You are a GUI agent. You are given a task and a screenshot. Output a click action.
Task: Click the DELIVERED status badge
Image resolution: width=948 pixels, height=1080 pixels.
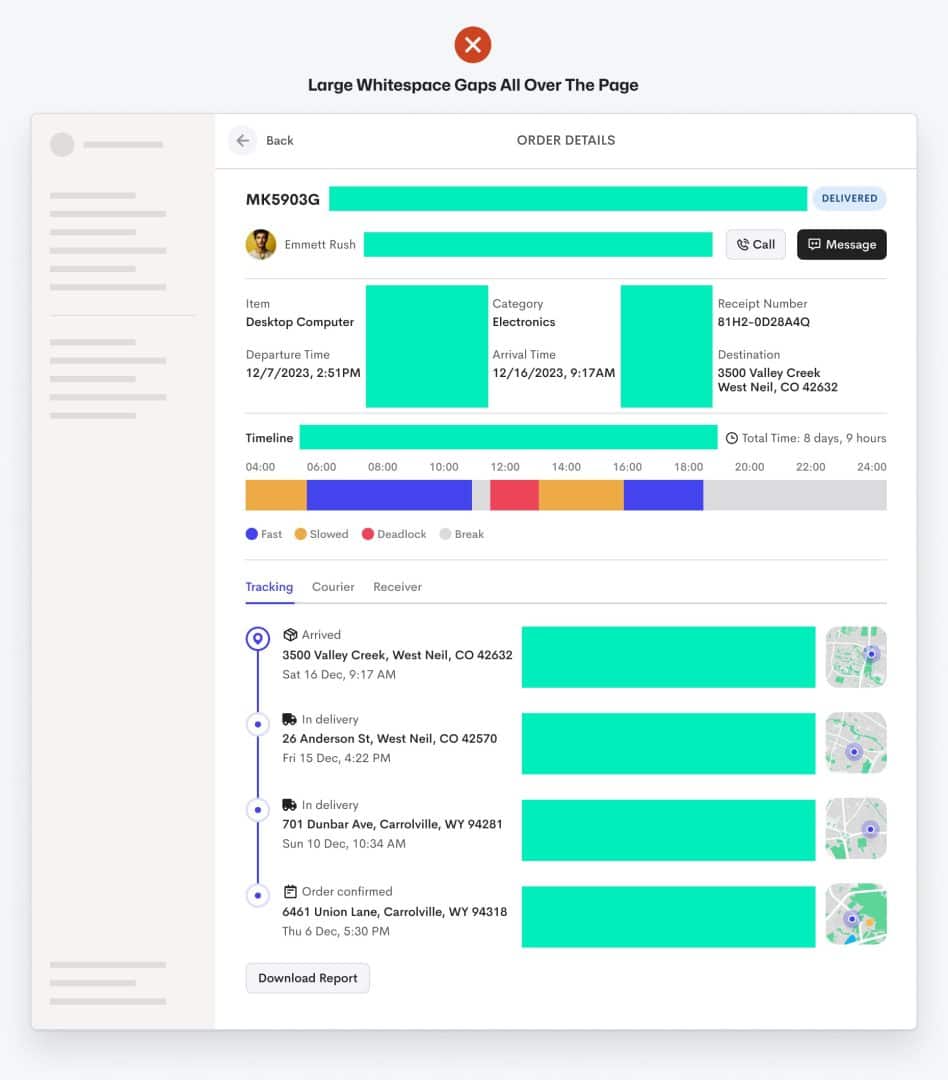849,198
